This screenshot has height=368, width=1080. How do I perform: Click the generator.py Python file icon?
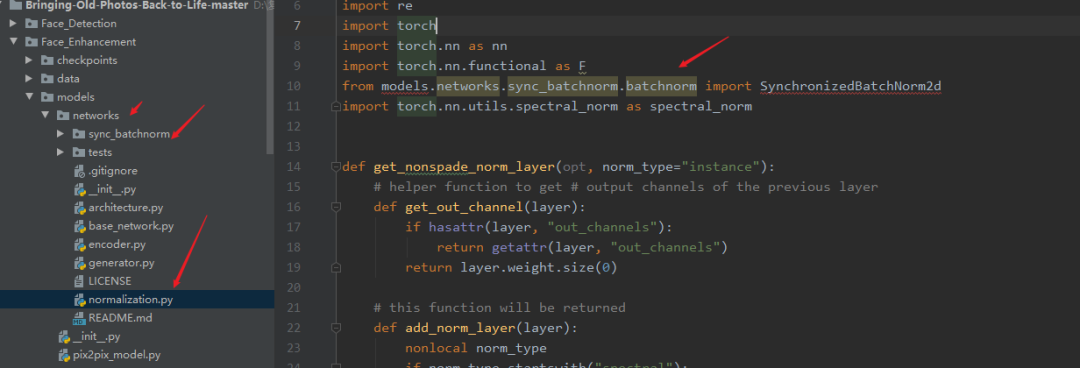click(x=79, y=263)
